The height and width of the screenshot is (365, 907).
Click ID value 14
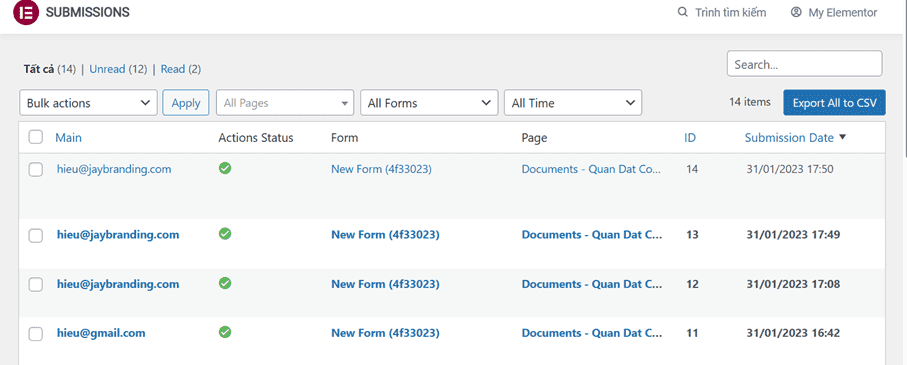[692, 169]
